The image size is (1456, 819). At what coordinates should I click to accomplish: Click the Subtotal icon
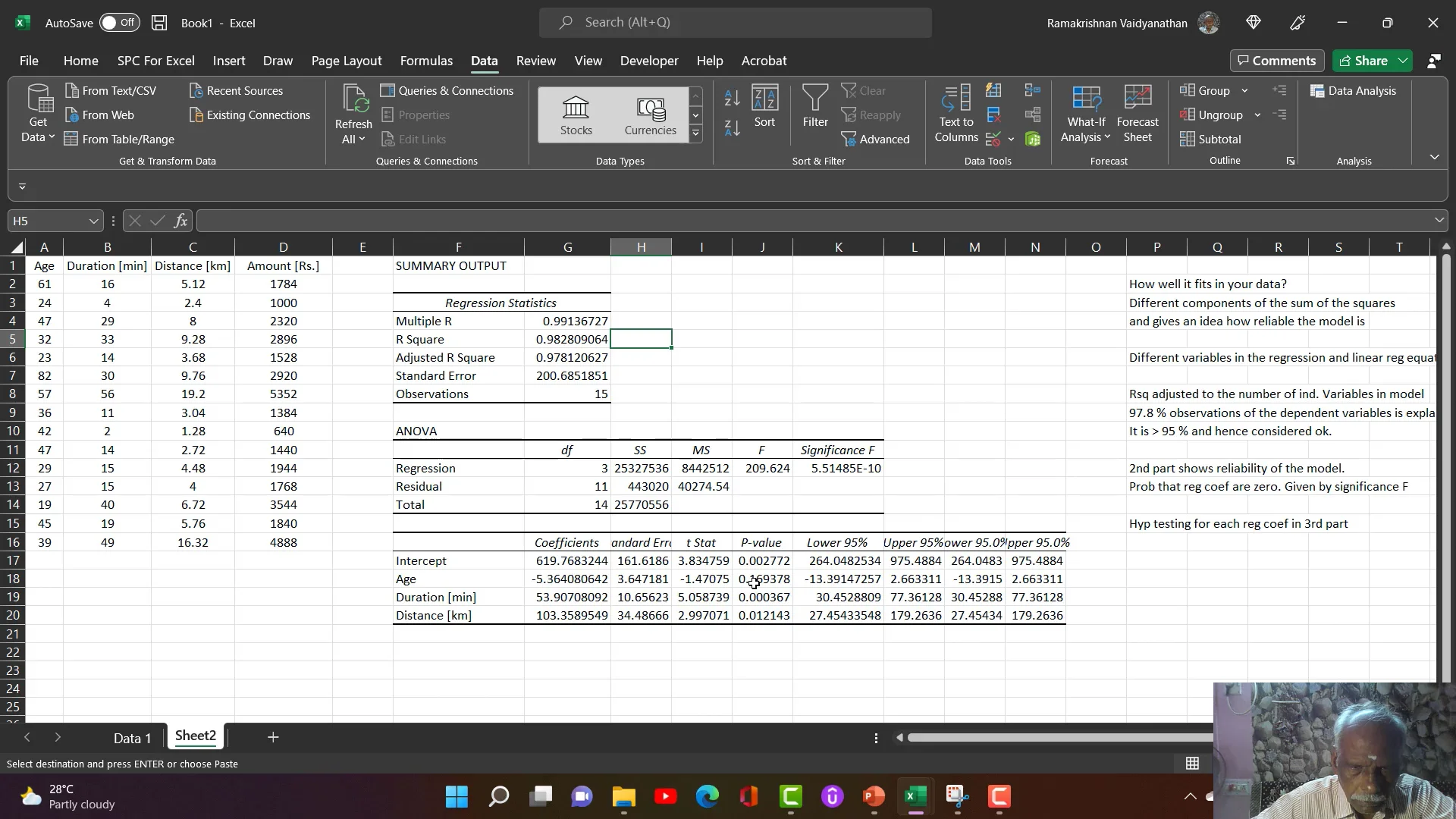tap(1211, 139)
